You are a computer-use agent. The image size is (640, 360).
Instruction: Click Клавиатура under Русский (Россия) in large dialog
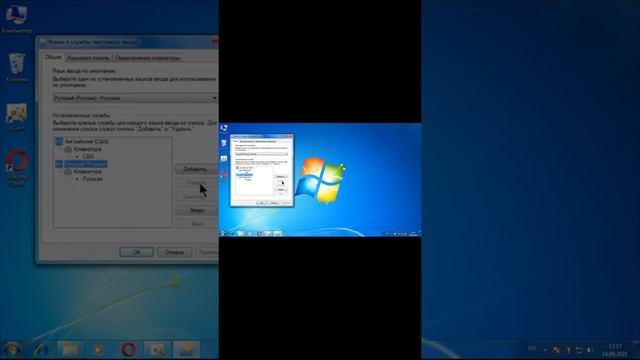coord(87,171)
